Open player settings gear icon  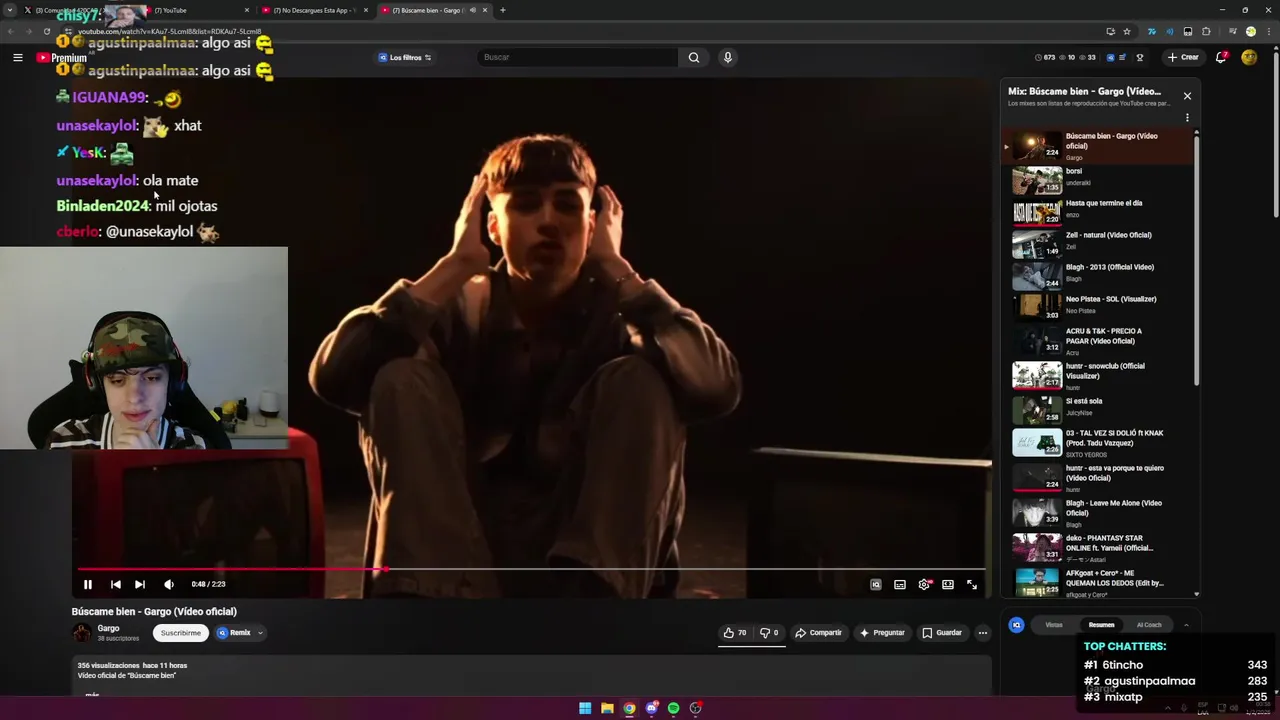click(x=924, y=585)
